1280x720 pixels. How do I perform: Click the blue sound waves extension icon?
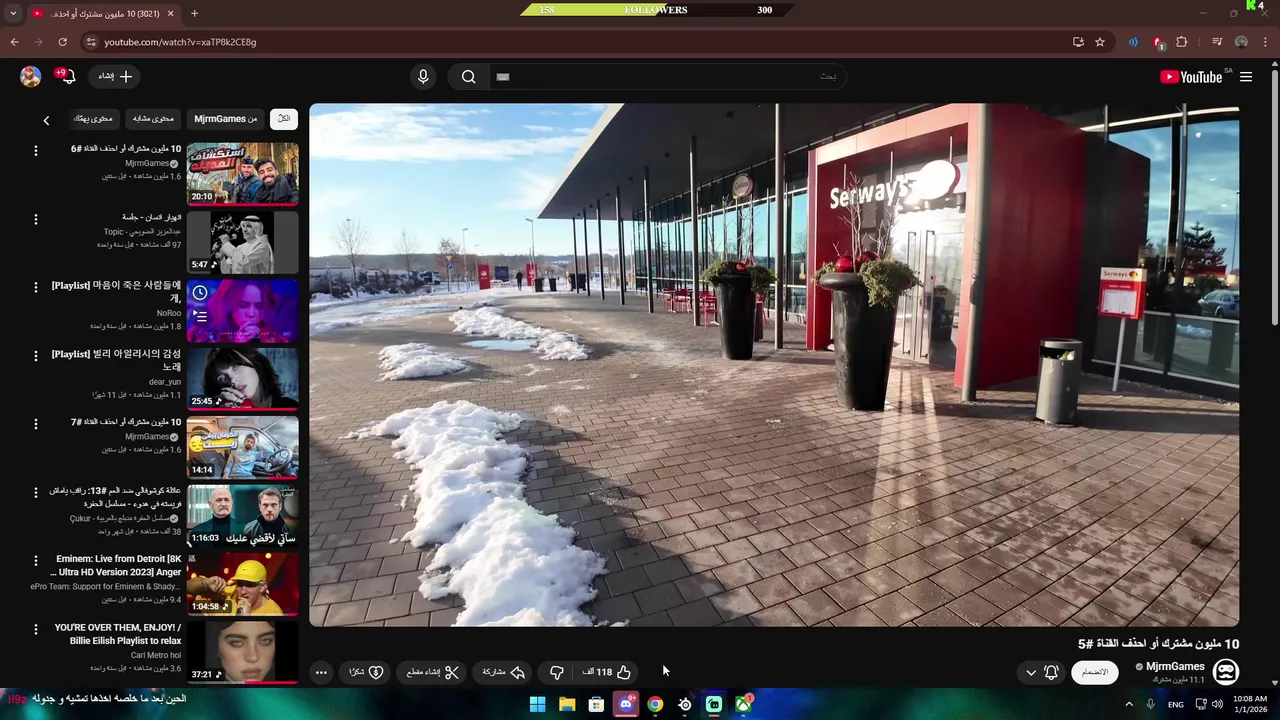pos(1133,42)
